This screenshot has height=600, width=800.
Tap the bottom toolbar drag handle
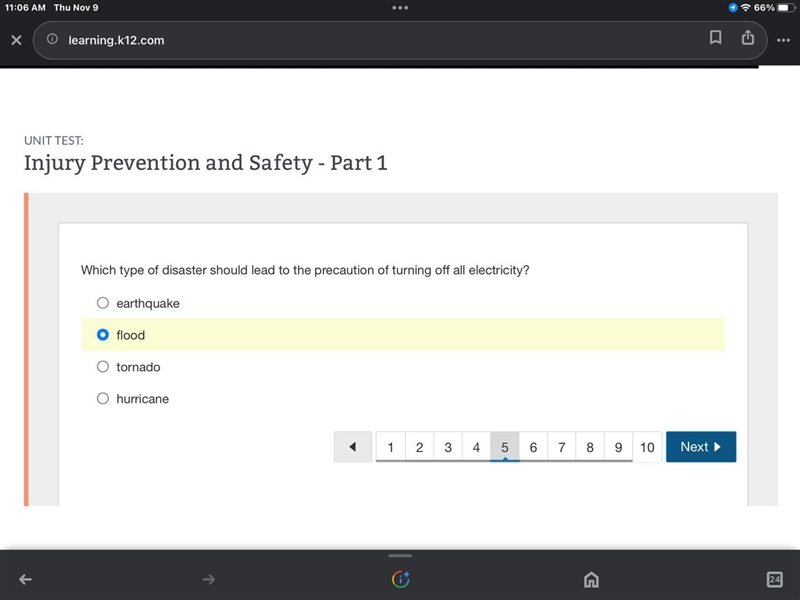(x=400, y=556)
